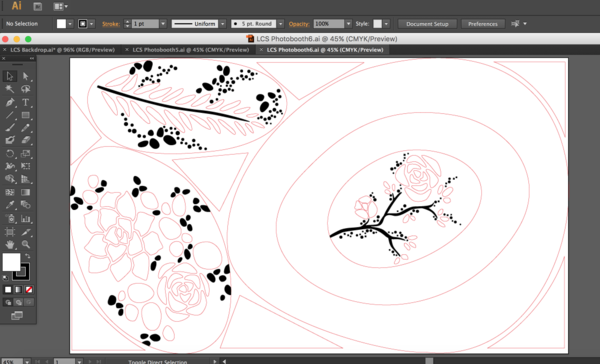Select the Selection (black arrow) tool
This screenshot has width=600, height=364.
(x=10, y=76)
